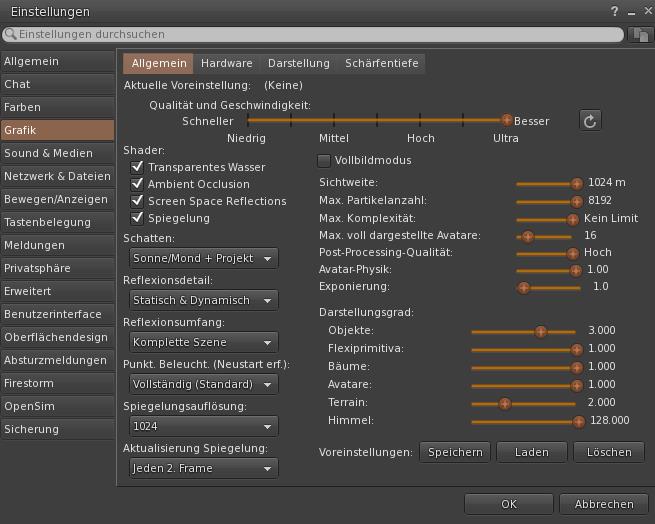
Task: Switch to the Hardware tab
Action: 227,63
